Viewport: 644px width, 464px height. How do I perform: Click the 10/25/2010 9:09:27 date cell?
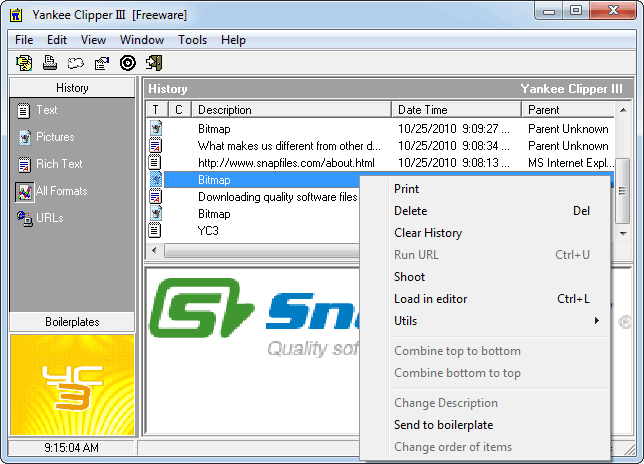[453, 129]
